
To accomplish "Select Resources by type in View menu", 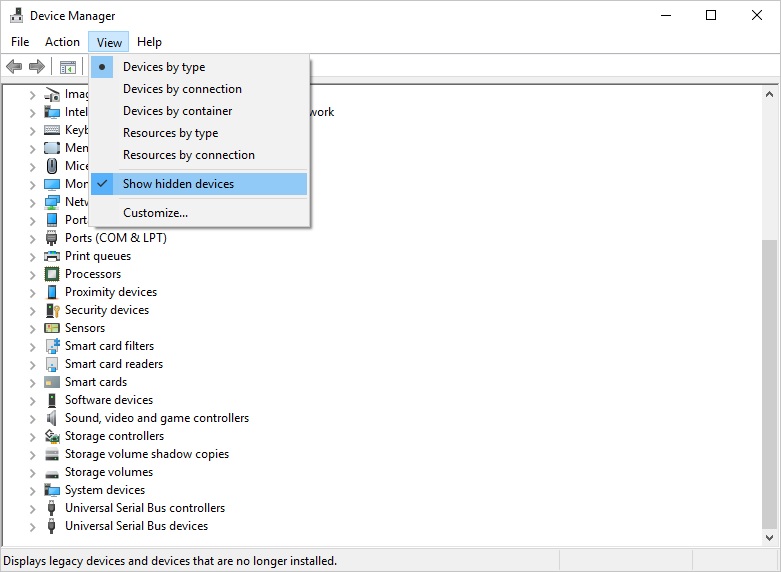I will (x=170, y=133).
